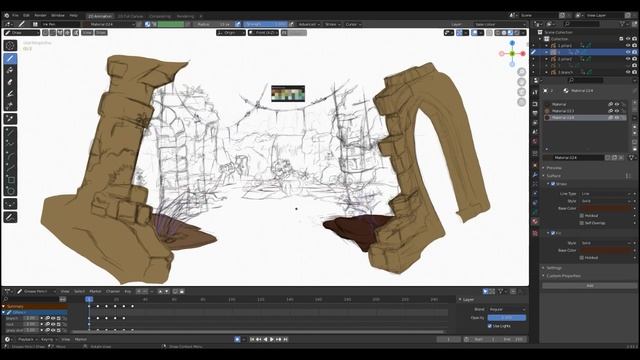Select the Line primitive tool
Image resolution: width=640 pixels, height=360 pixels.
tap(10, 132)
